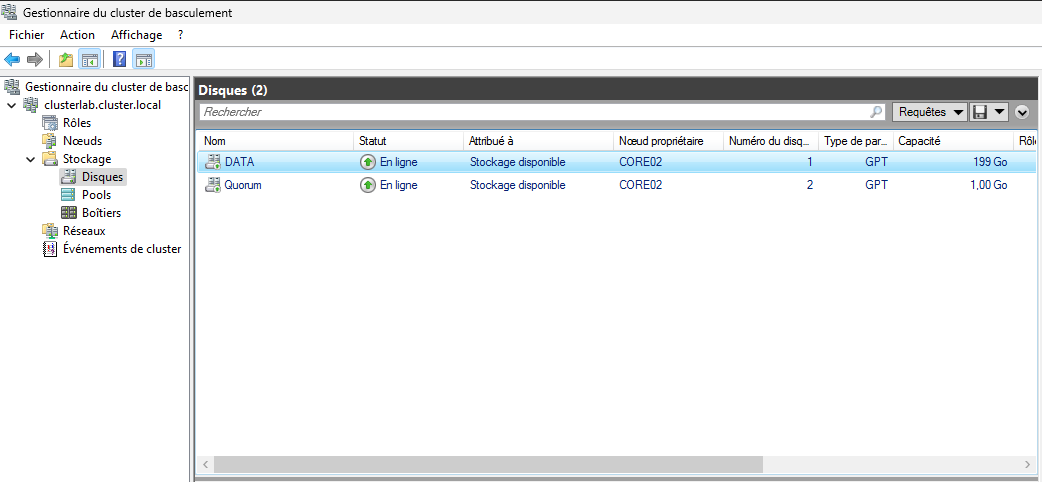Click the horizontal scrollbar right arrow
Viewport: 1042px width, 482px height.
click(1027, 465)
